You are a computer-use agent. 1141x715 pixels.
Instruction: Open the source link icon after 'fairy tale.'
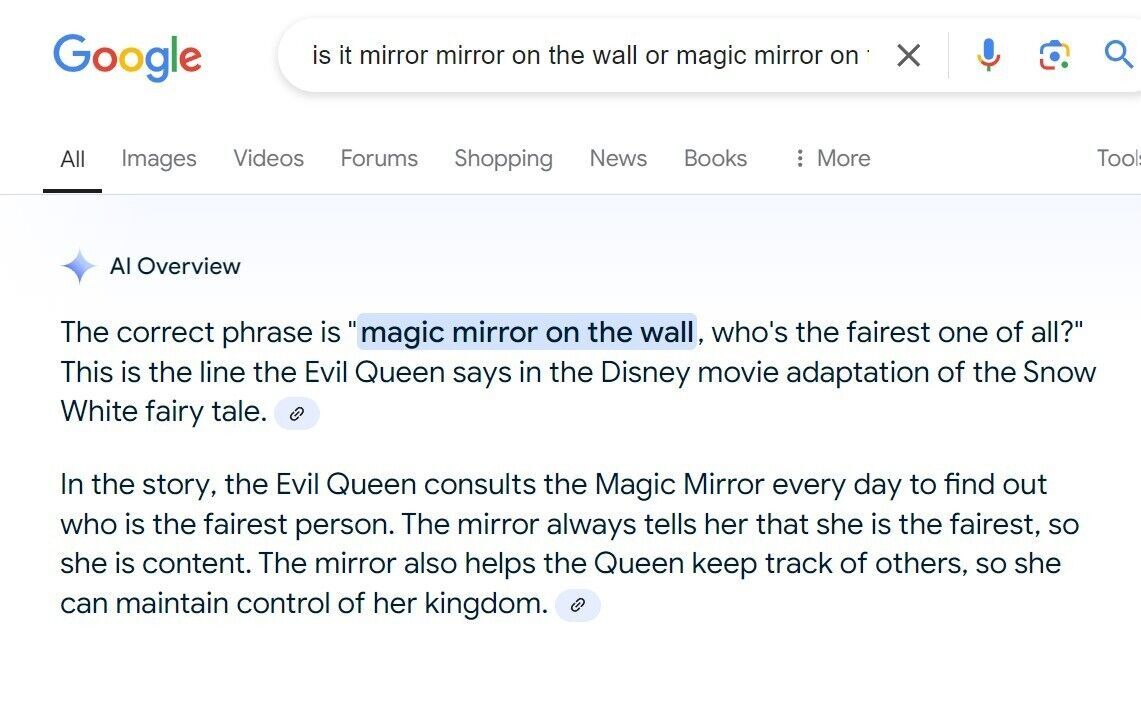297,414
